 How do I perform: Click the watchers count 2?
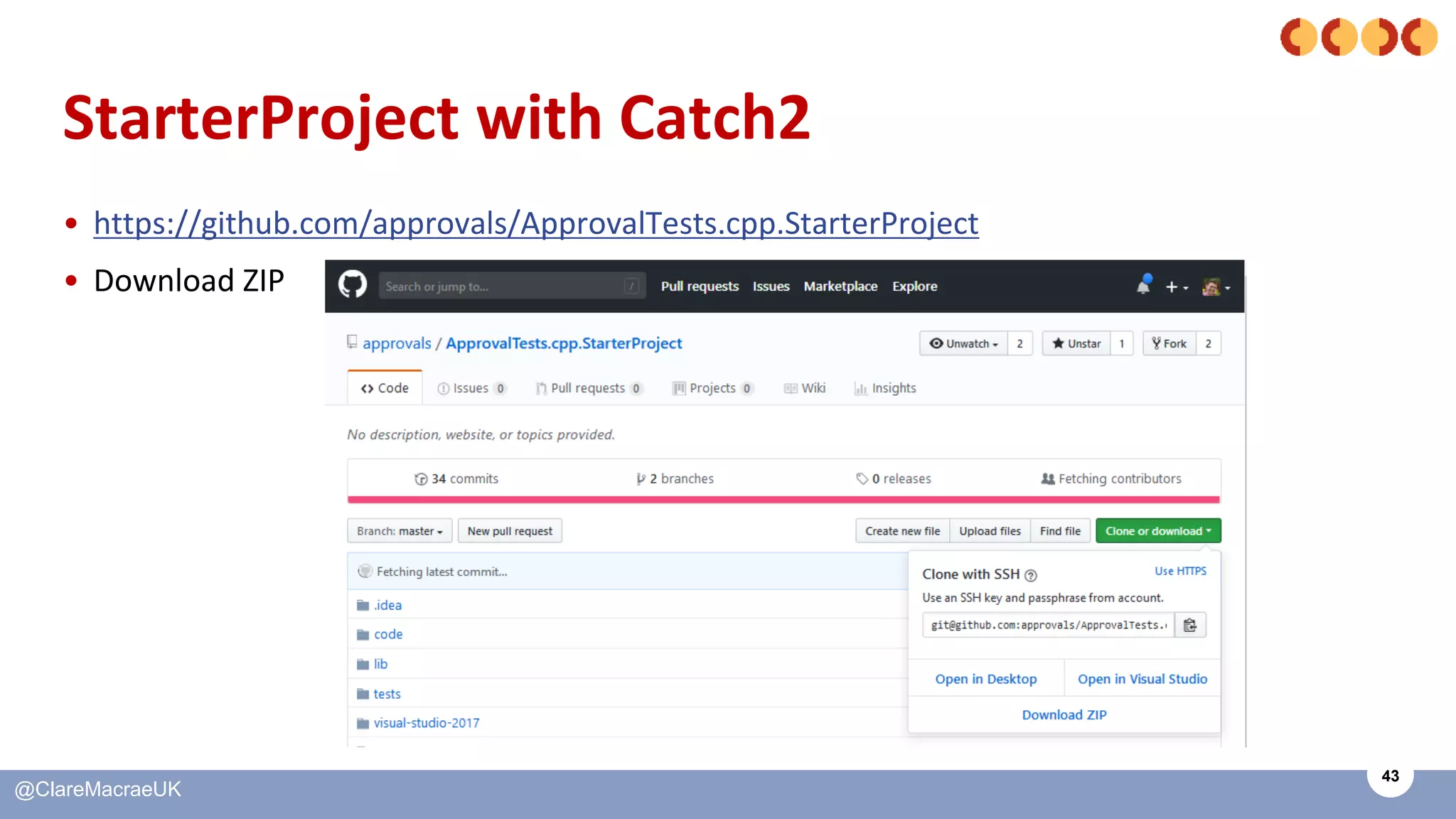(1019, 343)
